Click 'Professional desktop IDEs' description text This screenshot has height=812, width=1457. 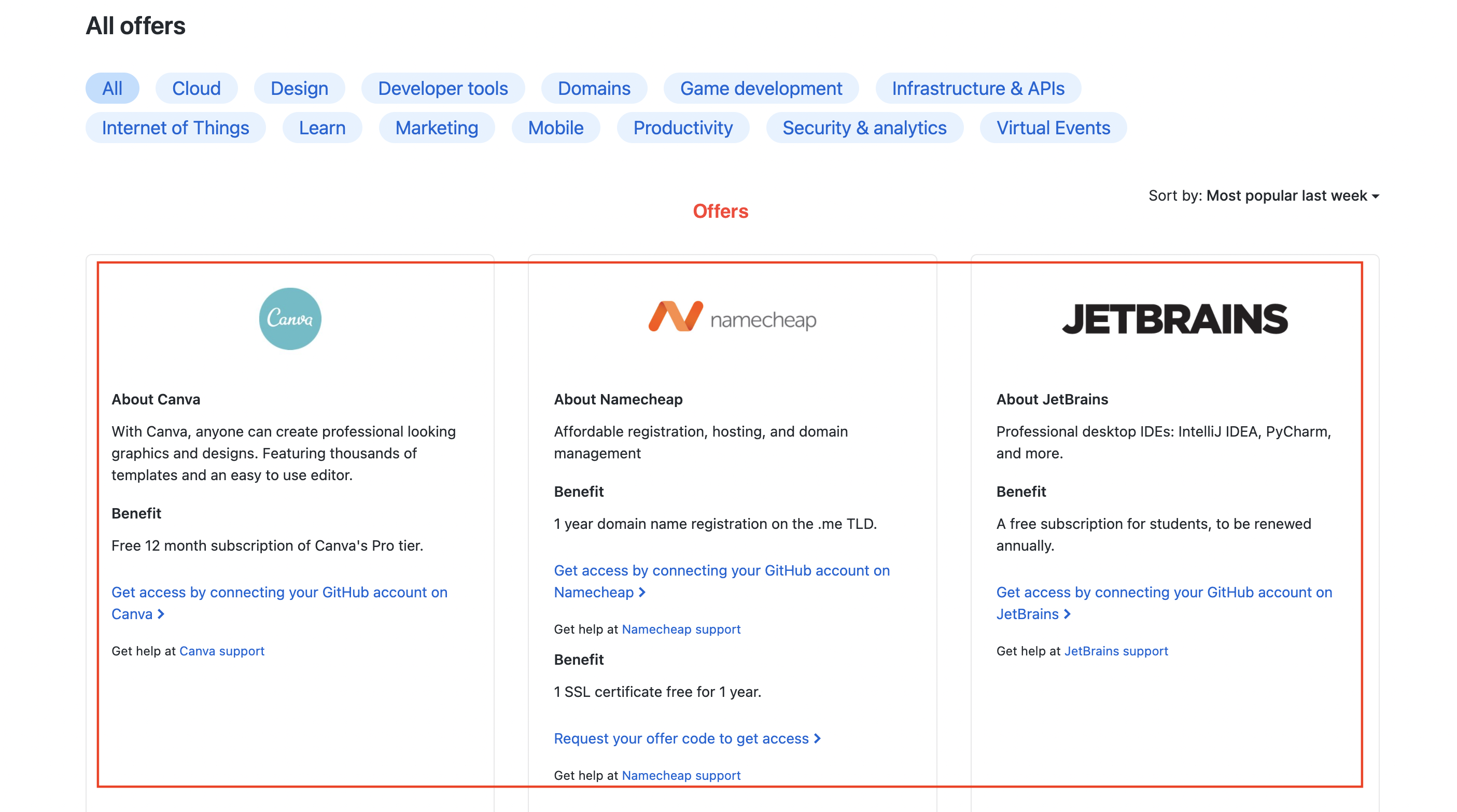[x=1164, y=442]
